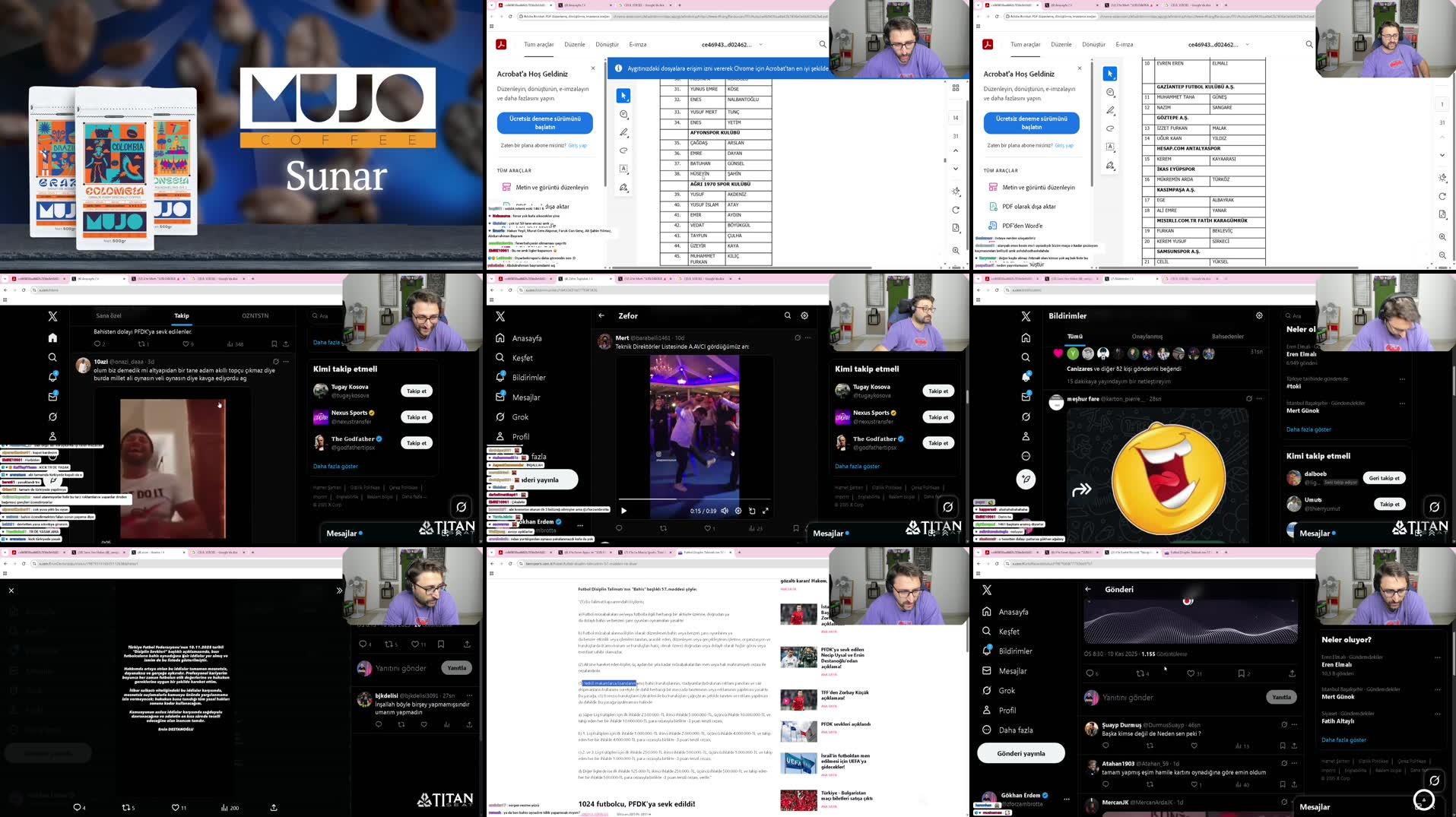Click 'Ücretsiz deneme sürümünü başlatın' button
This screenshot has height=817, width=1456.
1031,122
